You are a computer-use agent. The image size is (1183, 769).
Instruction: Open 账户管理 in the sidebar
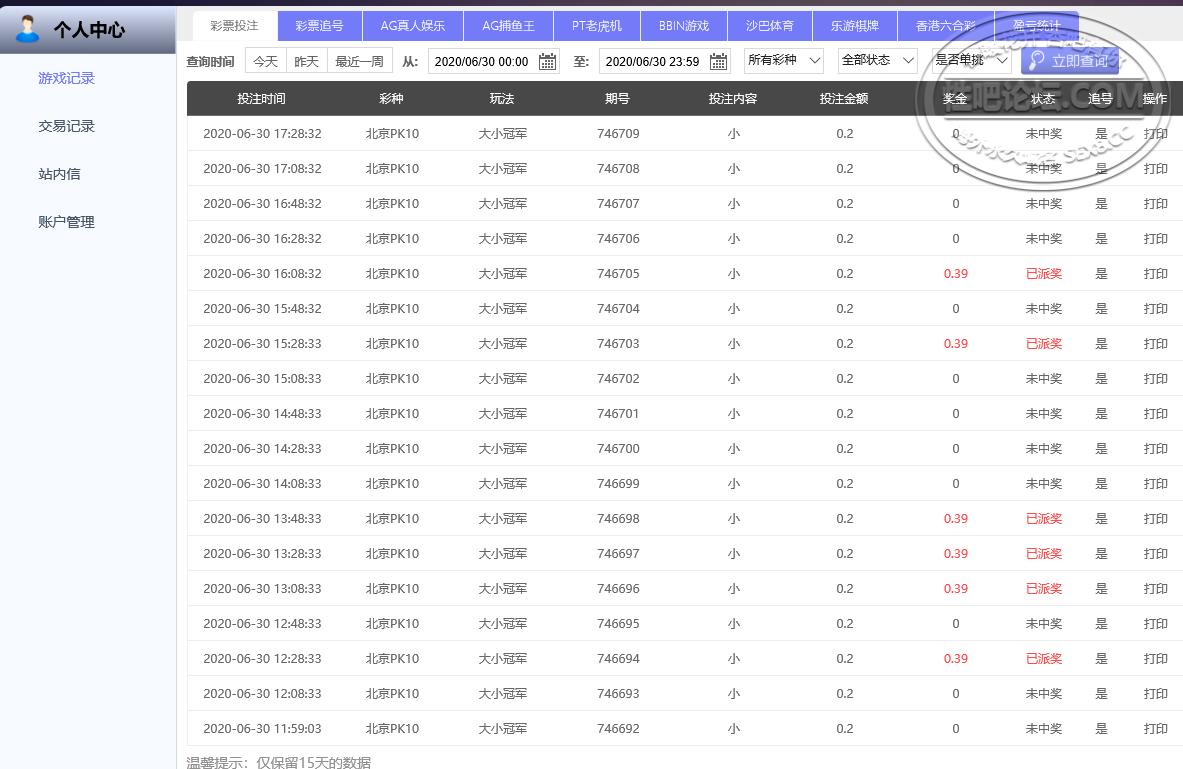point(66,222)
